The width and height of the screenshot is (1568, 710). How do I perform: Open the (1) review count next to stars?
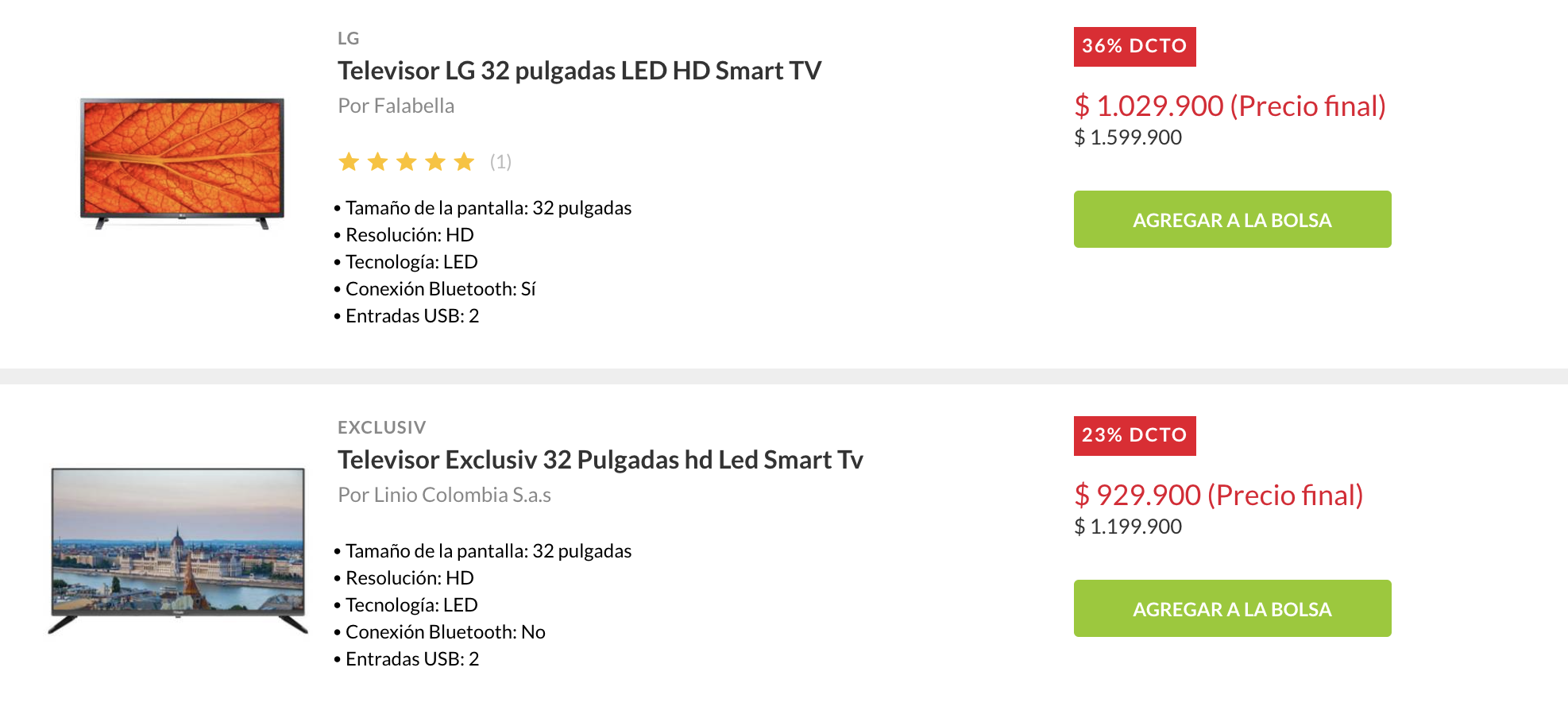coord(500,162)
